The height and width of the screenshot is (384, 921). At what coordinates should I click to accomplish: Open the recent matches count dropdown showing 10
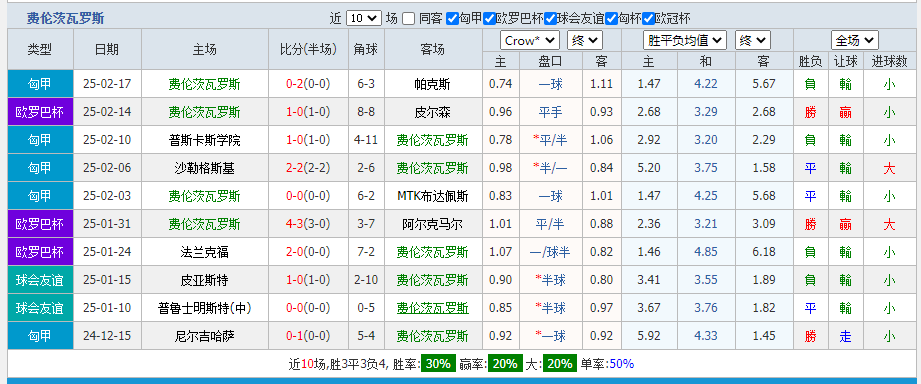pos(364,18)
